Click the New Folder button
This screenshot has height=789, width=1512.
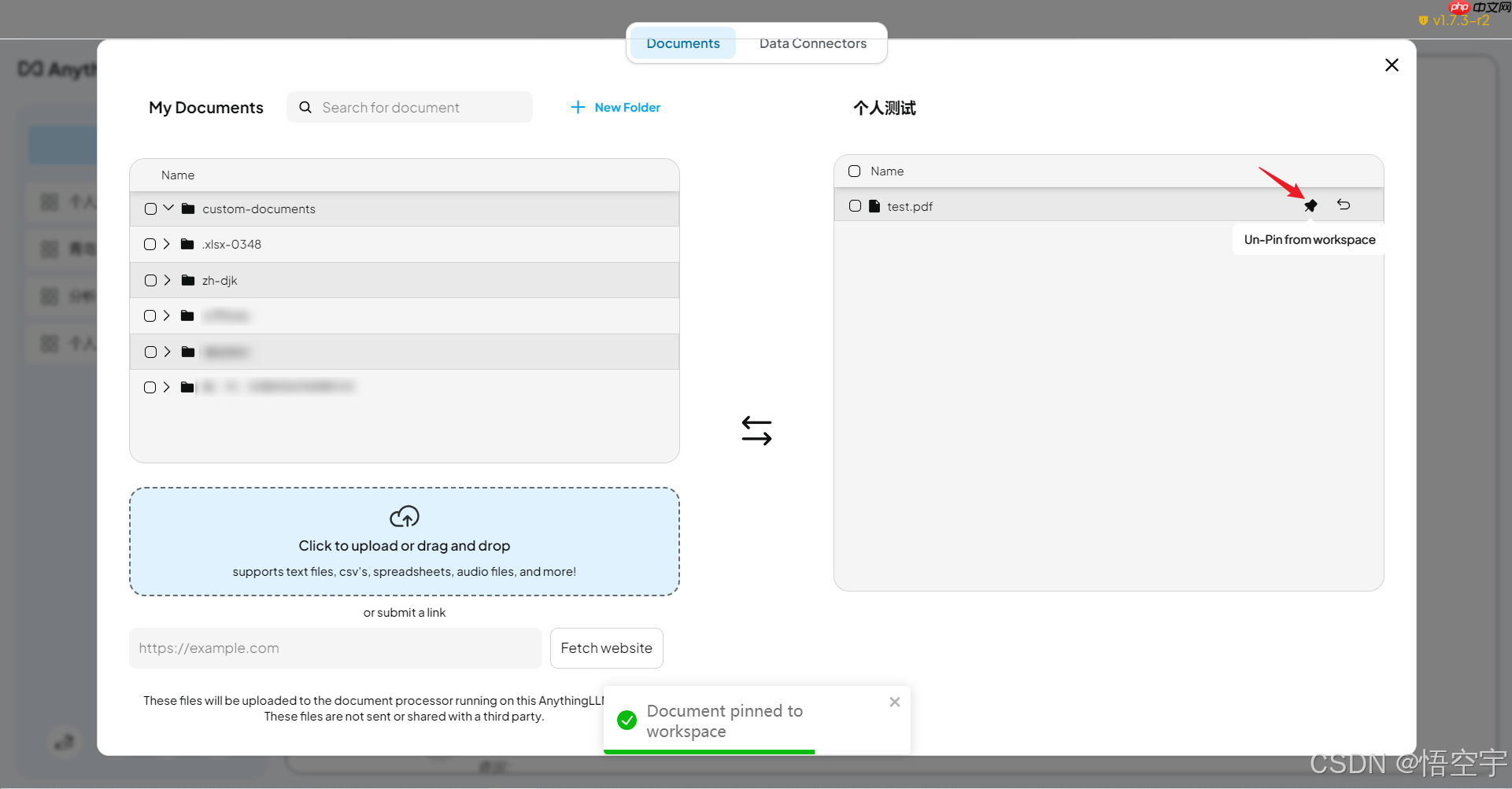pyautogui.click(x=616, y=107)
